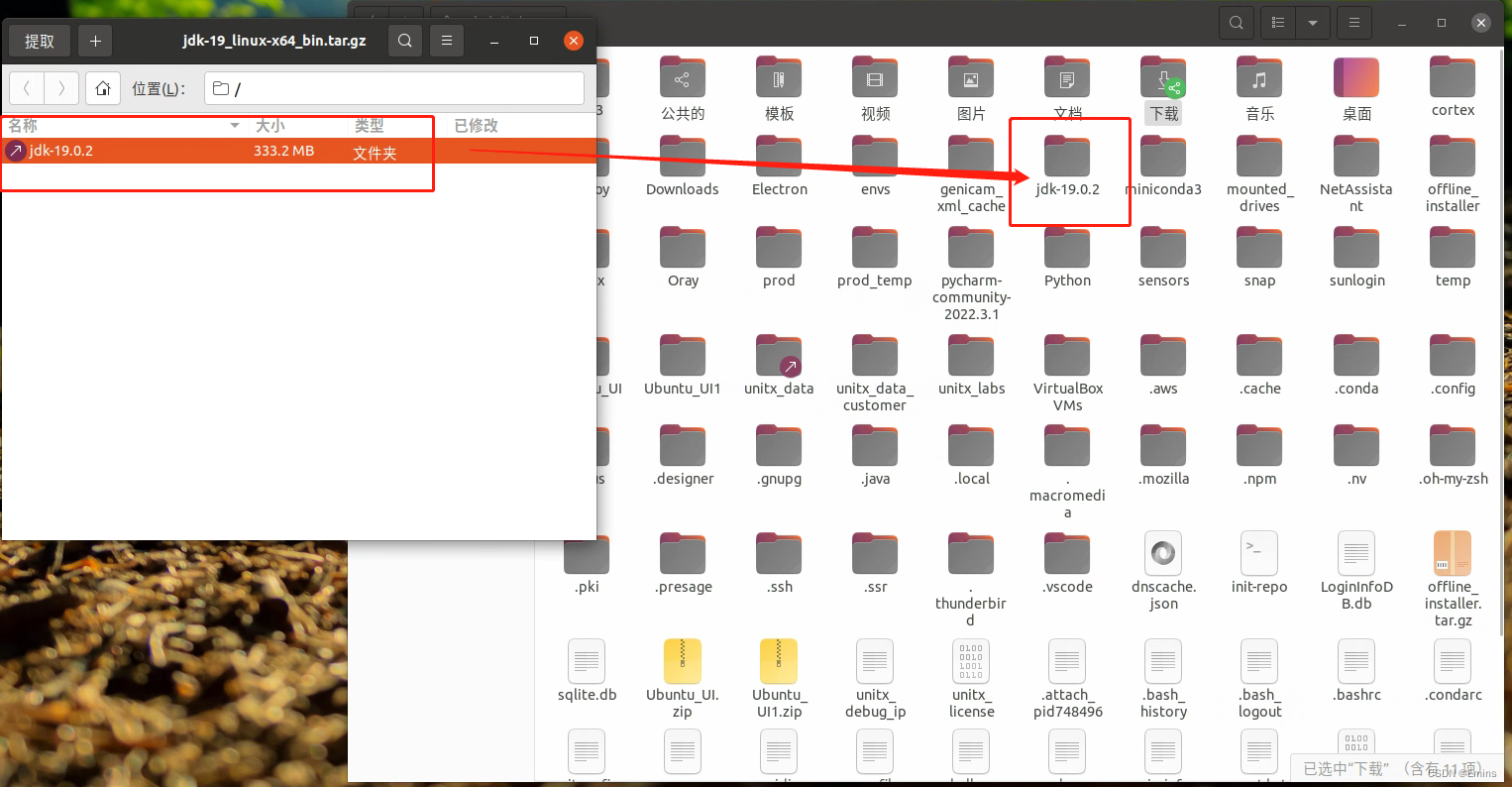This screenshot has height=787, width=1512.
Task: Sort archive contents by the 已修改 column
Action: 476,126
